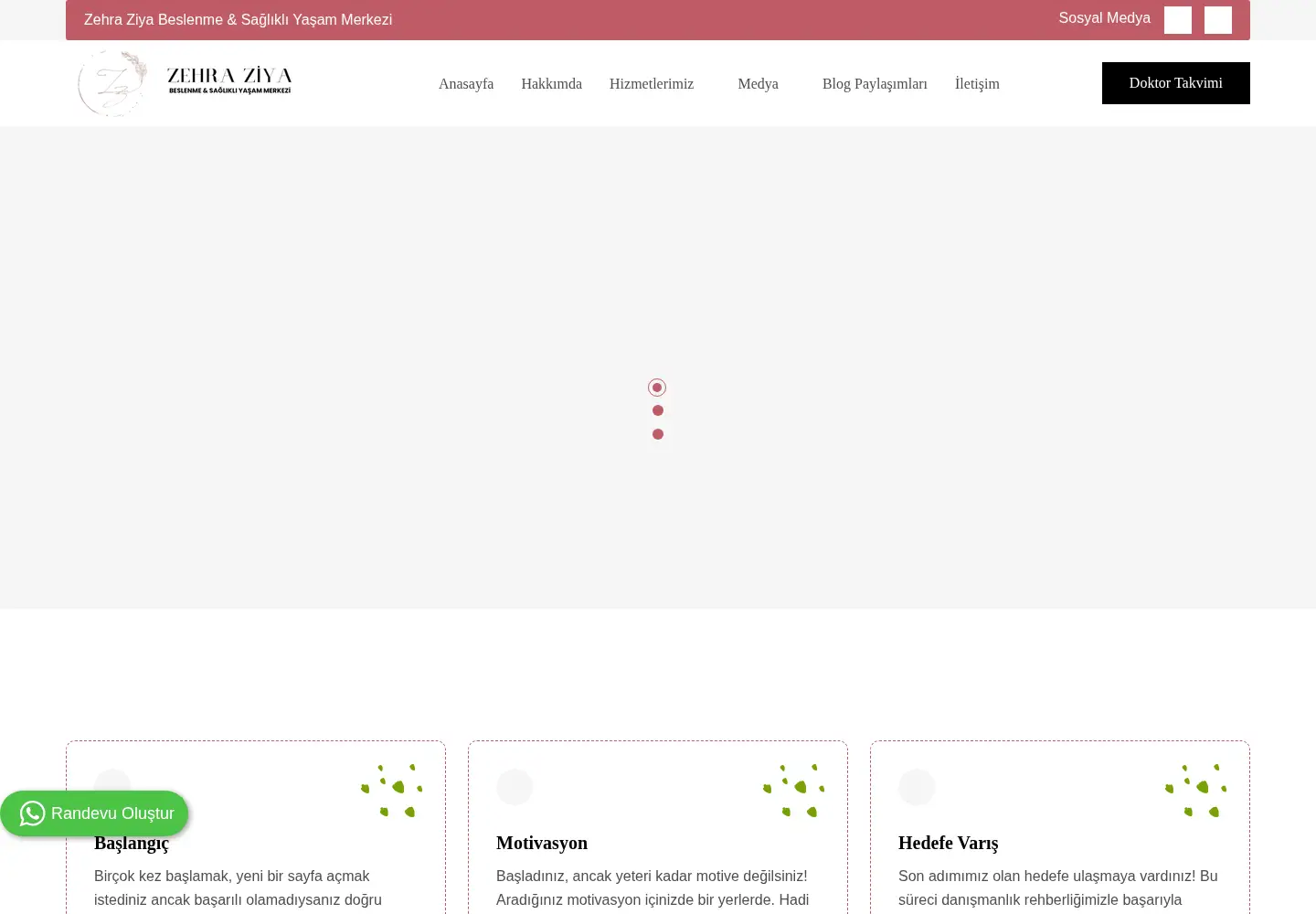Expand the Medya menu

(x=758, y=83)
